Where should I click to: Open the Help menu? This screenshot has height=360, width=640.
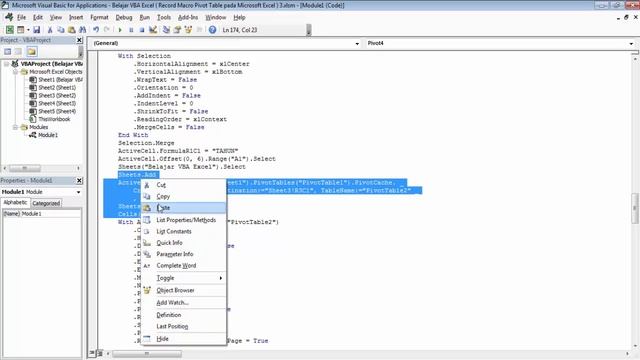pos(239,18)
